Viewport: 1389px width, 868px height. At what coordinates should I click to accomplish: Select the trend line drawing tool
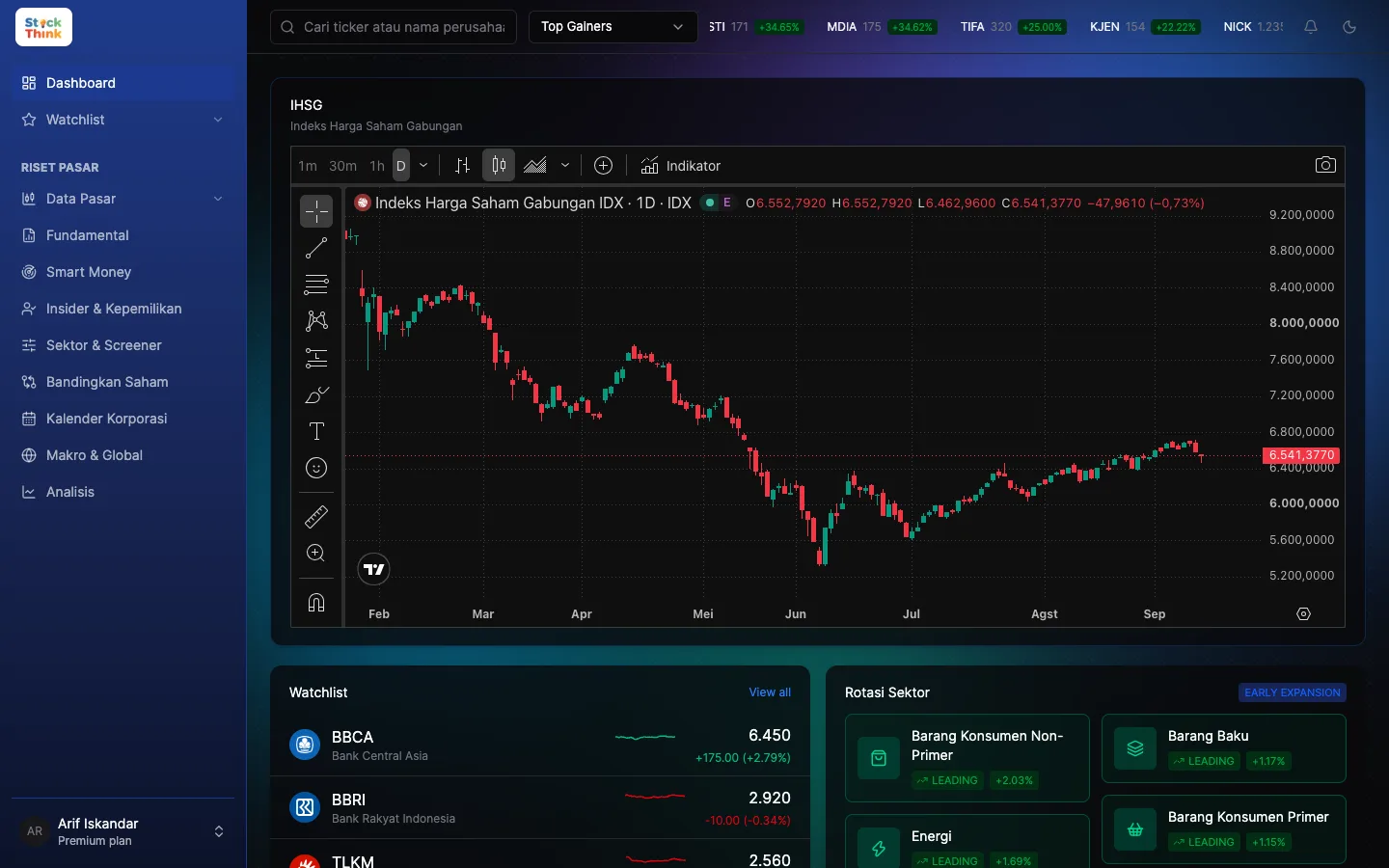pos(316,248)
